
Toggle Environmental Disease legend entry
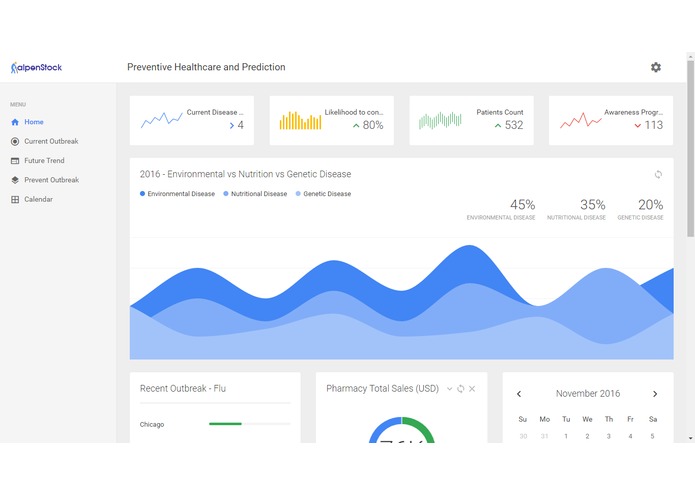(177, 194)
